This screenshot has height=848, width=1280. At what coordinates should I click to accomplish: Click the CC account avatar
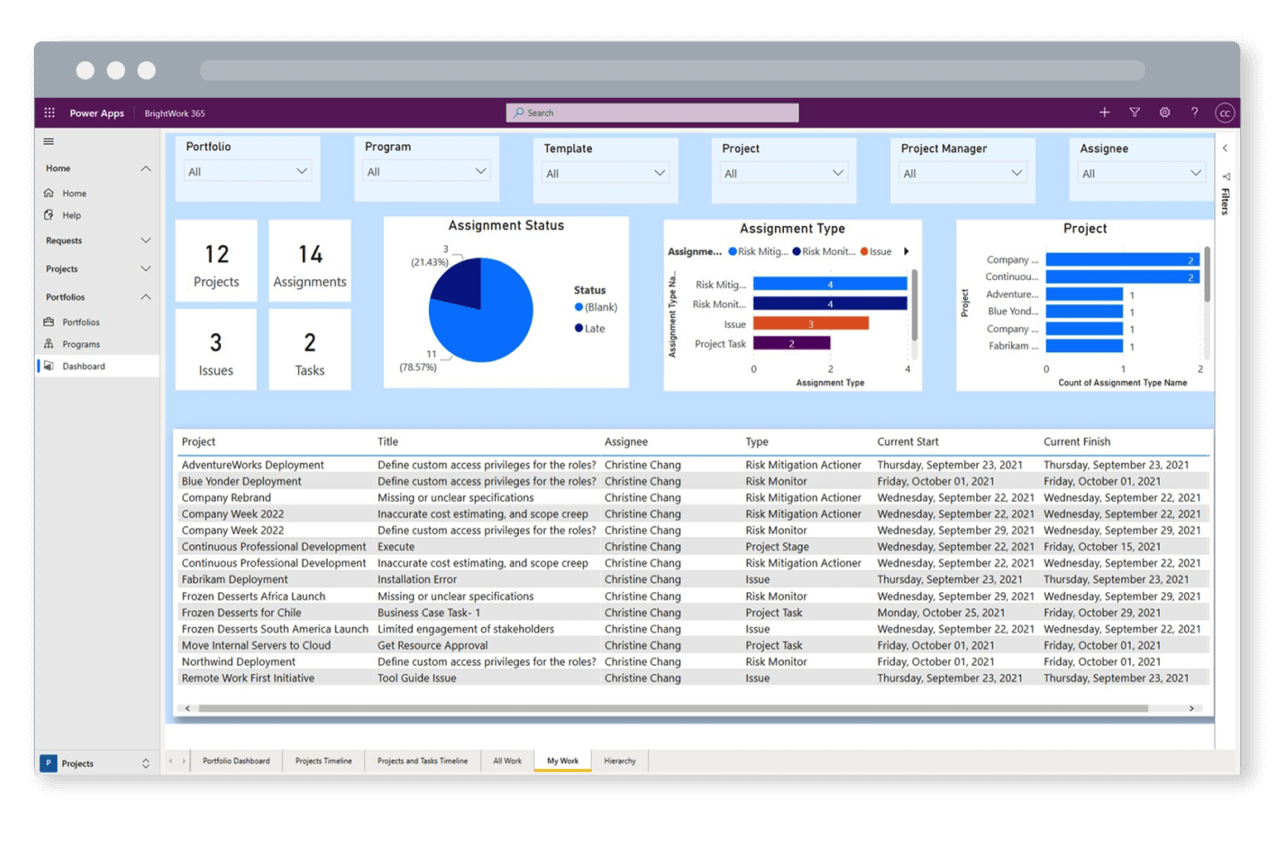pyautogui.click(x=1224, y=112)
